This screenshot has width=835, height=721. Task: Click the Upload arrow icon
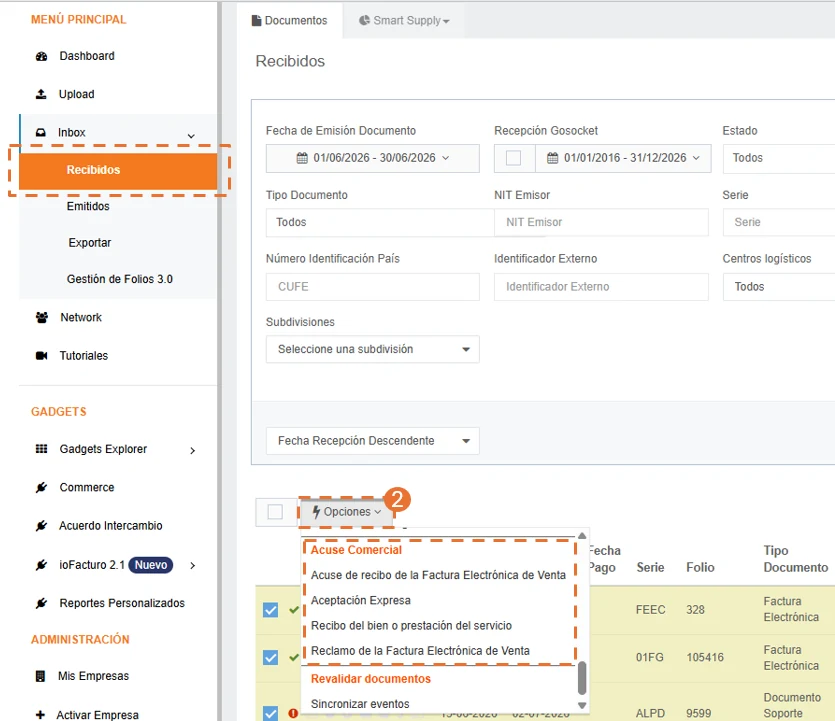41,94
